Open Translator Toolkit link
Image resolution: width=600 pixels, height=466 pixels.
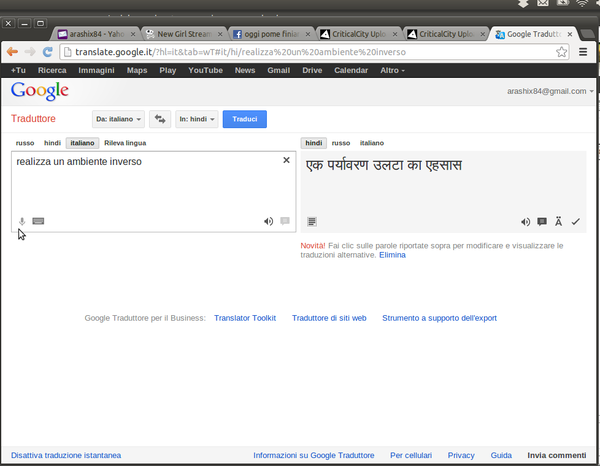tap(245, 318)
